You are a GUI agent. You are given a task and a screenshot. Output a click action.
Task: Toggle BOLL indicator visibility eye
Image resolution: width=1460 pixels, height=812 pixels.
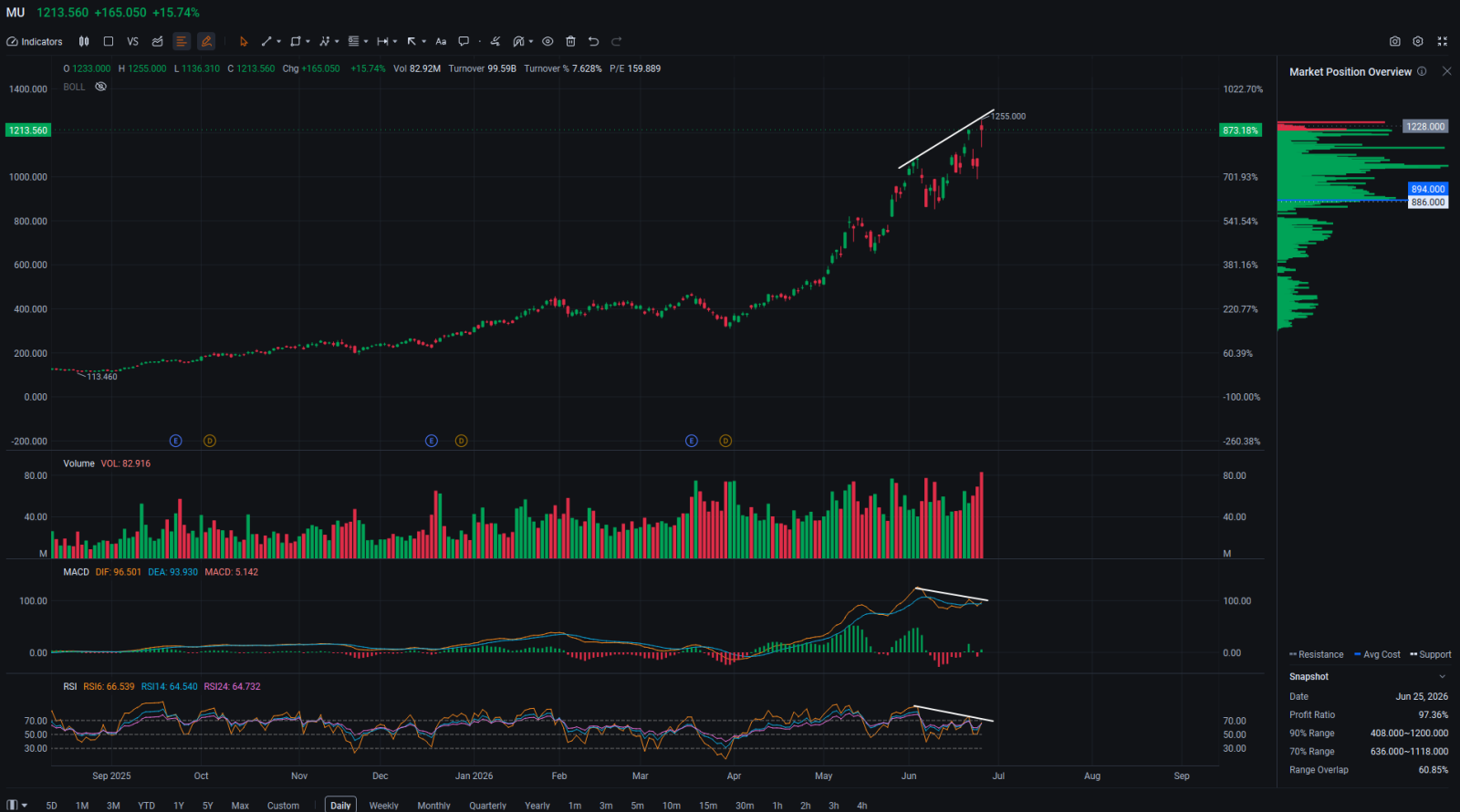point(101,87)
